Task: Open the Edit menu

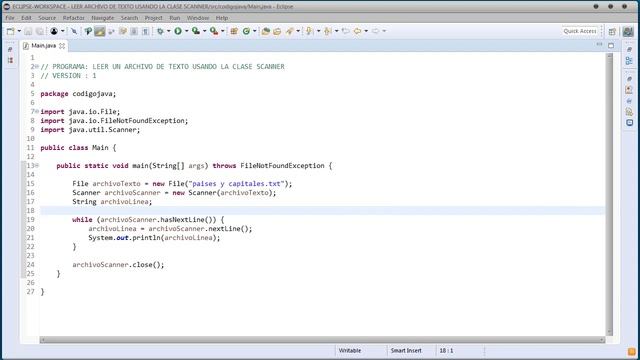Action: pyautogui.click(x=26, y=18)
